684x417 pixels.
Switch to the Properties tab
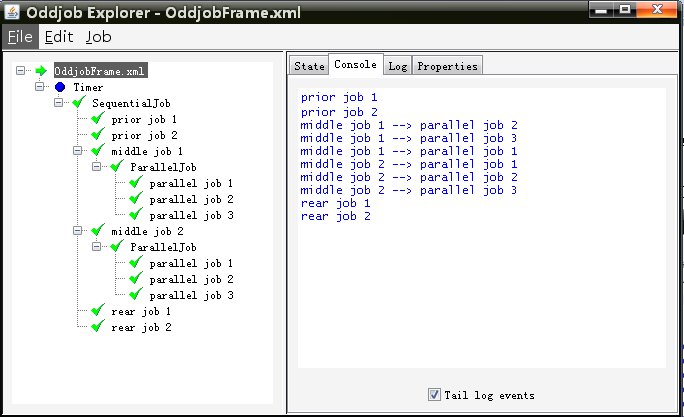[447, 66]
